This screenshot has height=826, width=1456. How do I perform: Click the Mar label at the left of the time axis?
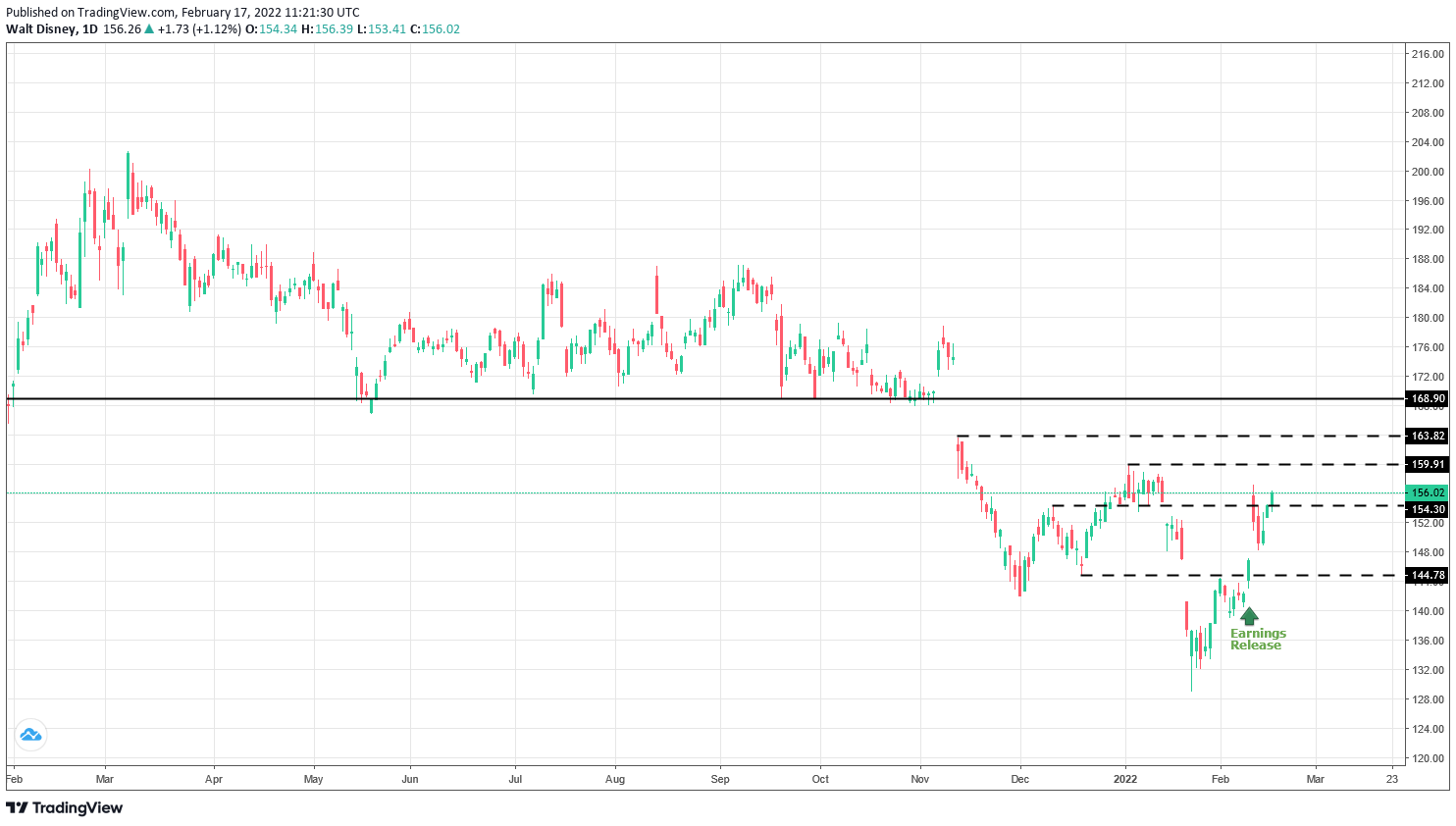click(105, 779)
